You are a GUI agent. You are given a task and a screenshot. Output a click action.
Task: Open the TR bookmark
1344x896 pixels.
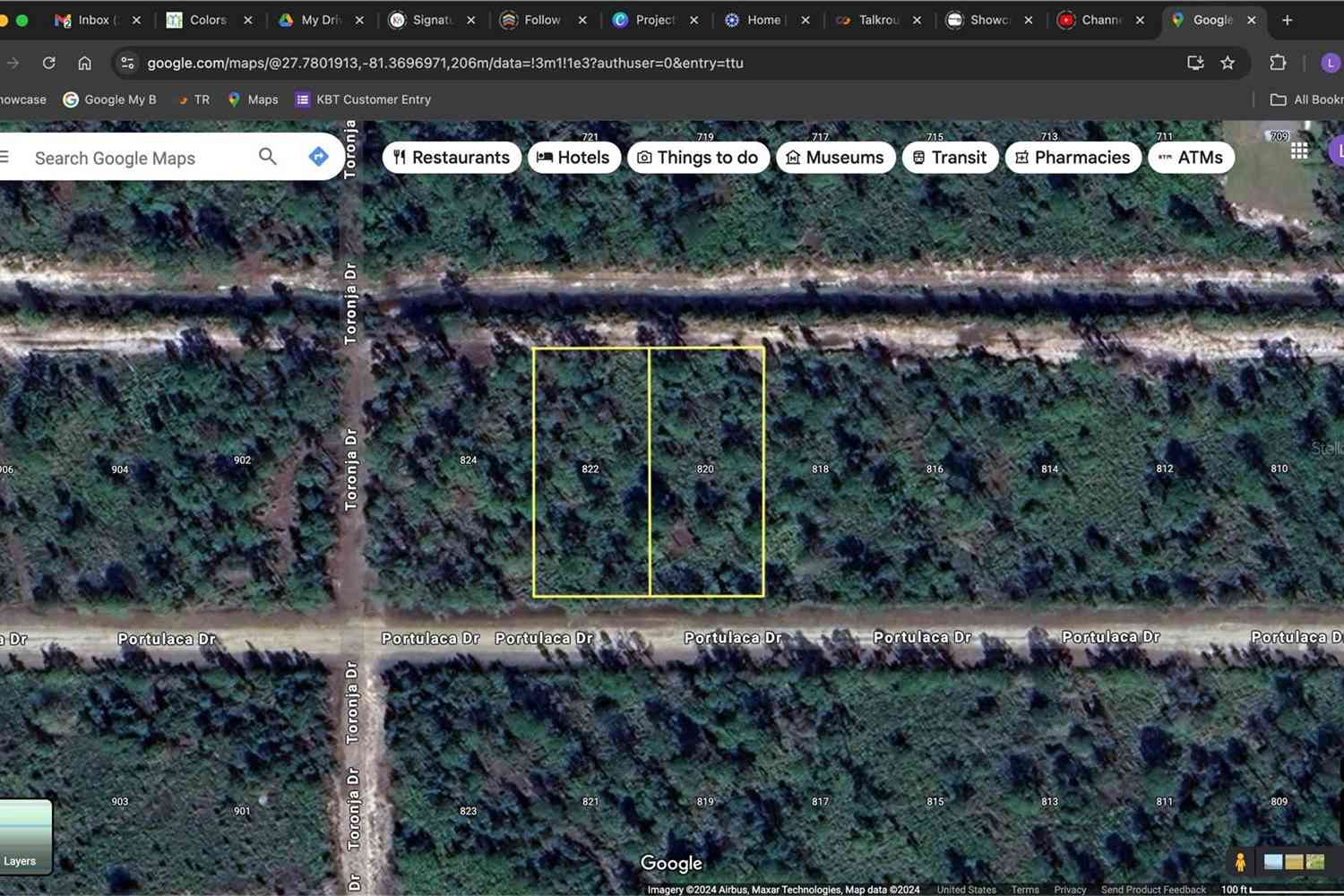coord(194,99)
